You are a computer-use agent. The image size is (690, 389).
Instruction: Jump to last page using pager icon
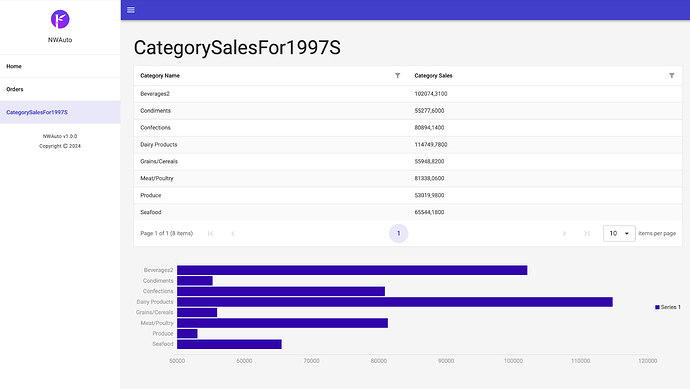click(x=587, y=233)
